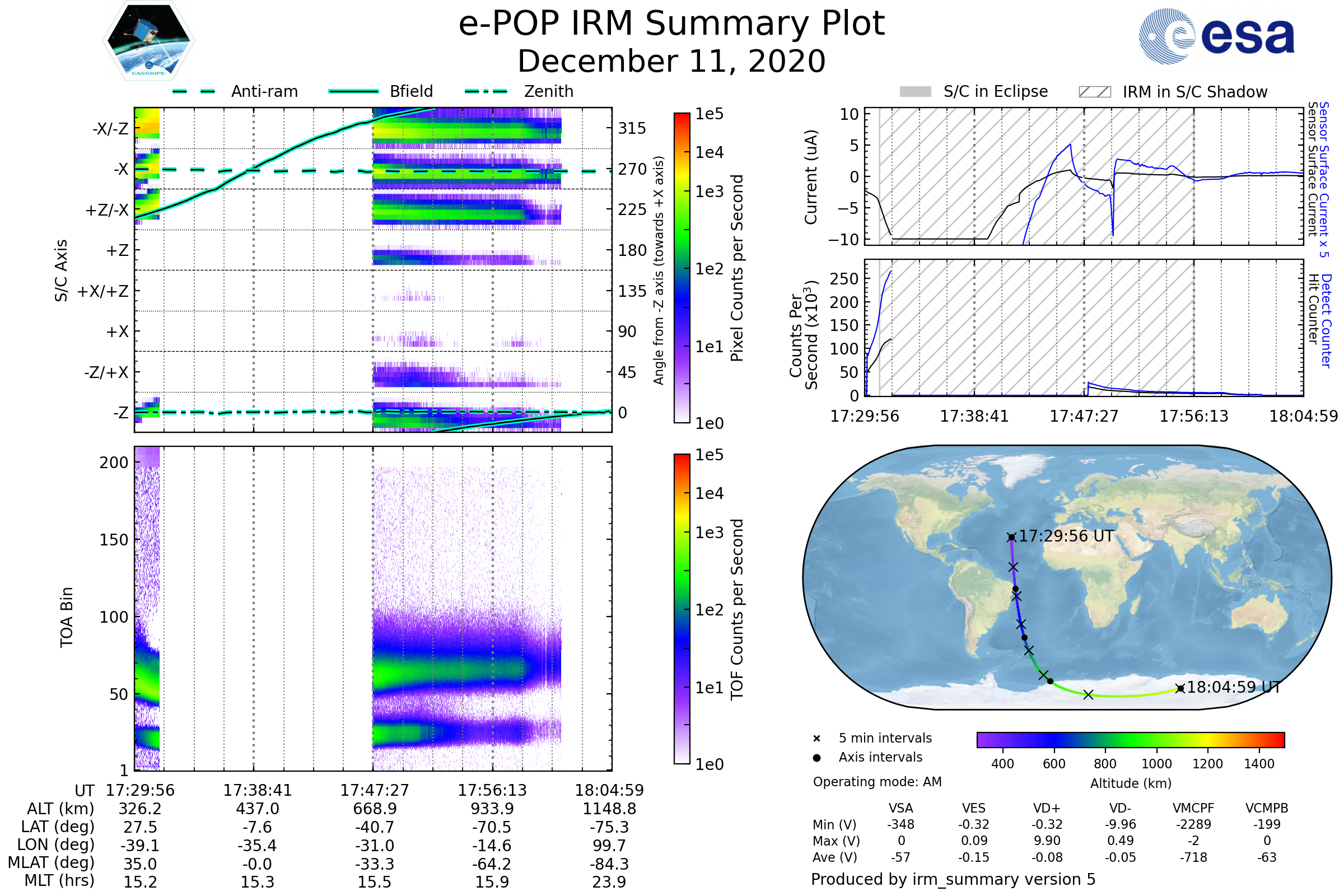
Task: Click the December 11, 2020 date heading
Action: click(x=671, y=62)
